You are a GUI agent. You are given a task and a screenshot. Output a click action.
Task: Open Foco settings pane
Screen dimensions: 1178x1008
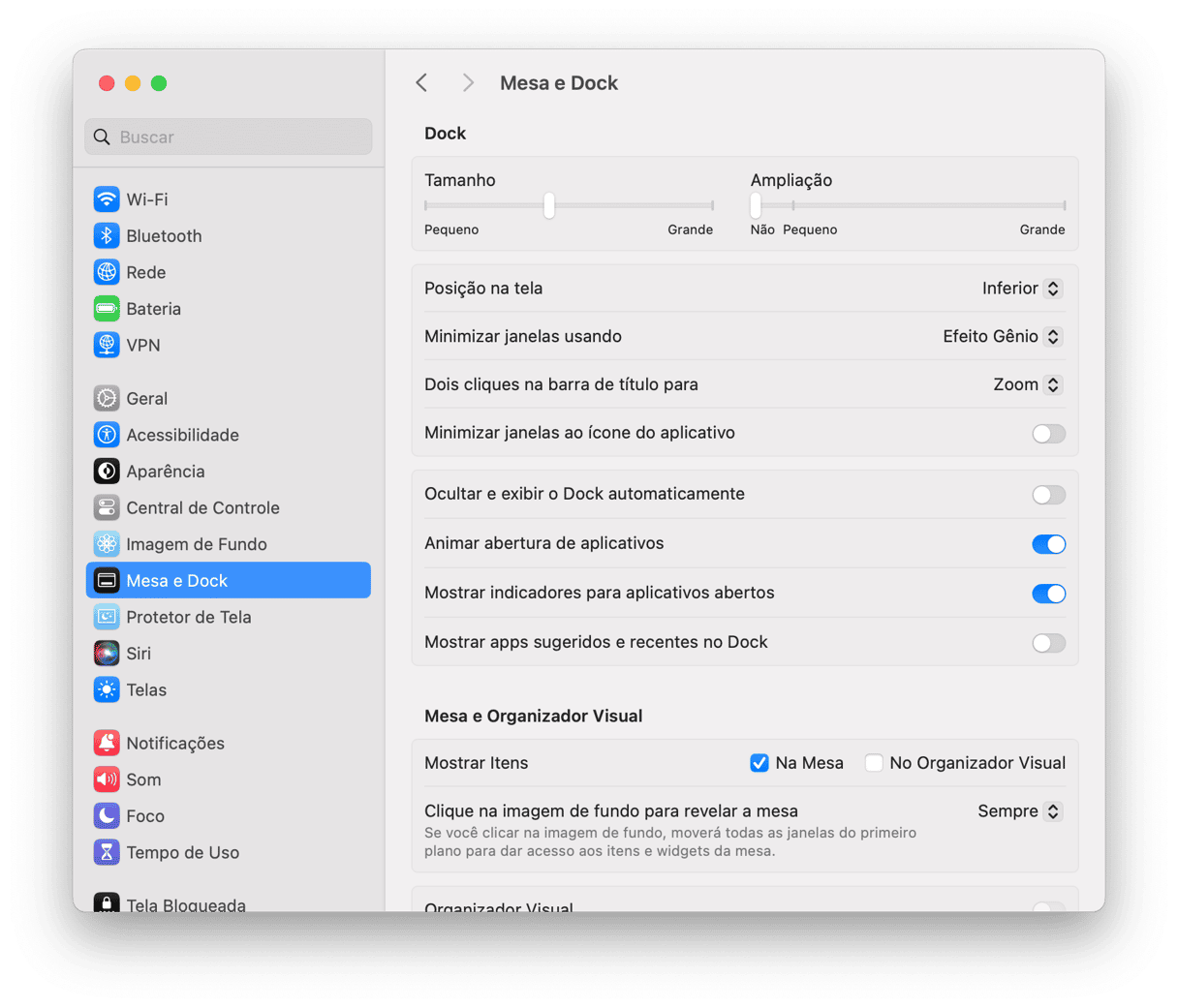pyautogui.click(x=229, y=816)
